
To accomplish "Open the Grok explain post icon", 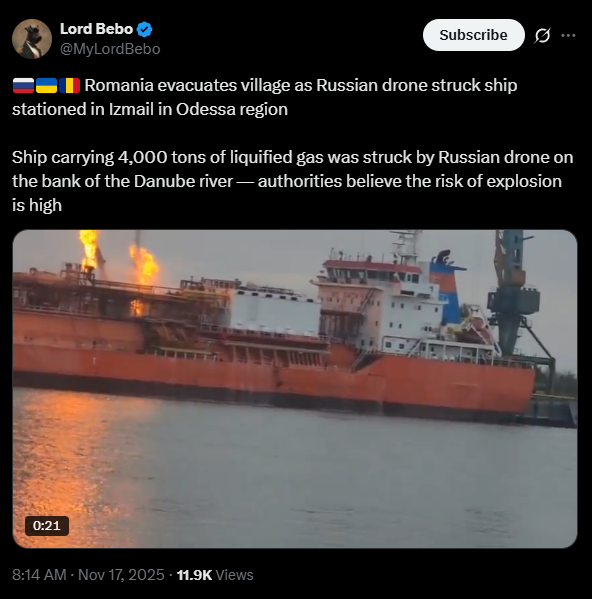I will (x=542, y=36).
